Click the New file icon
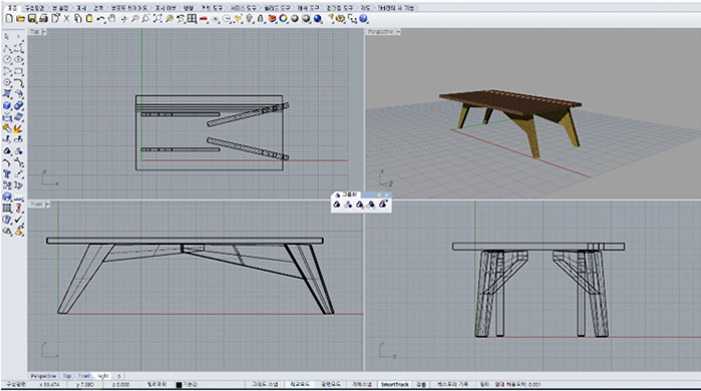The width and height of the screenshot is (701, 391). point(9,18)
